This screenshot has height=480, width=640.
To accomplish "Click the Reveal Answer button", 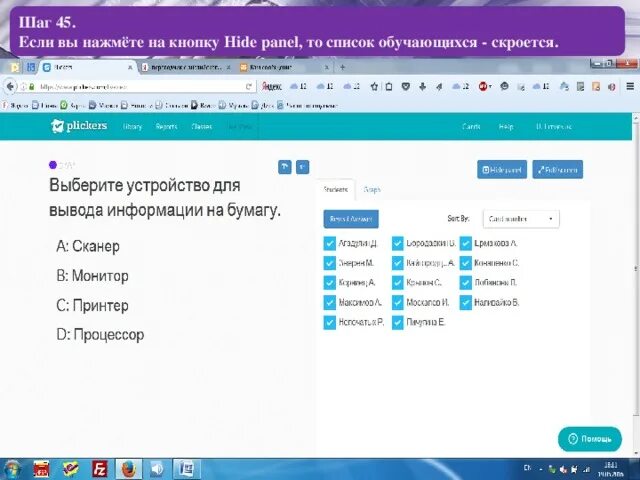I will 351,219.
